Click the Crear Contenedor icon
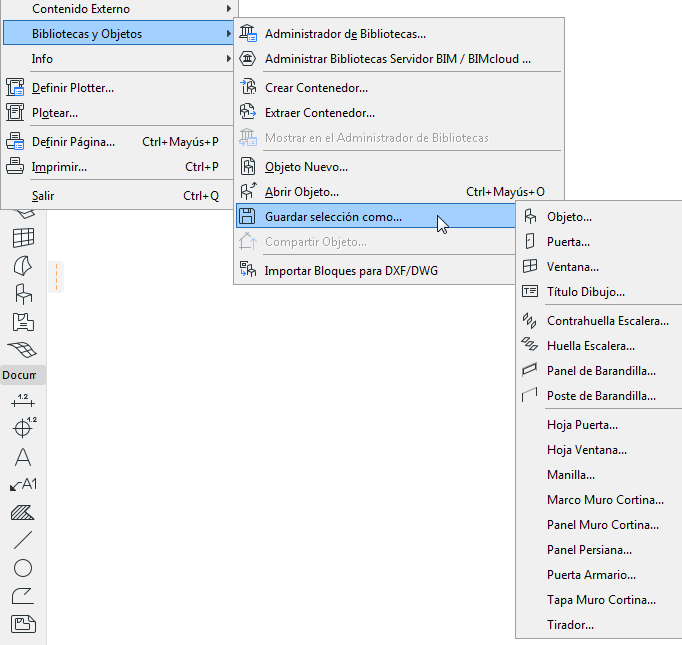Screen dimensions: 682x645 (248, 87)
